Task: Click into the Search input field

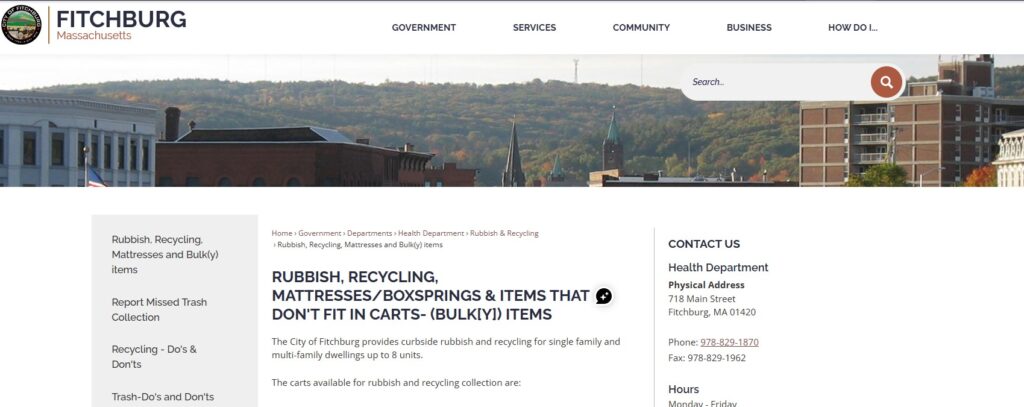Action: (x=777, y=82)
